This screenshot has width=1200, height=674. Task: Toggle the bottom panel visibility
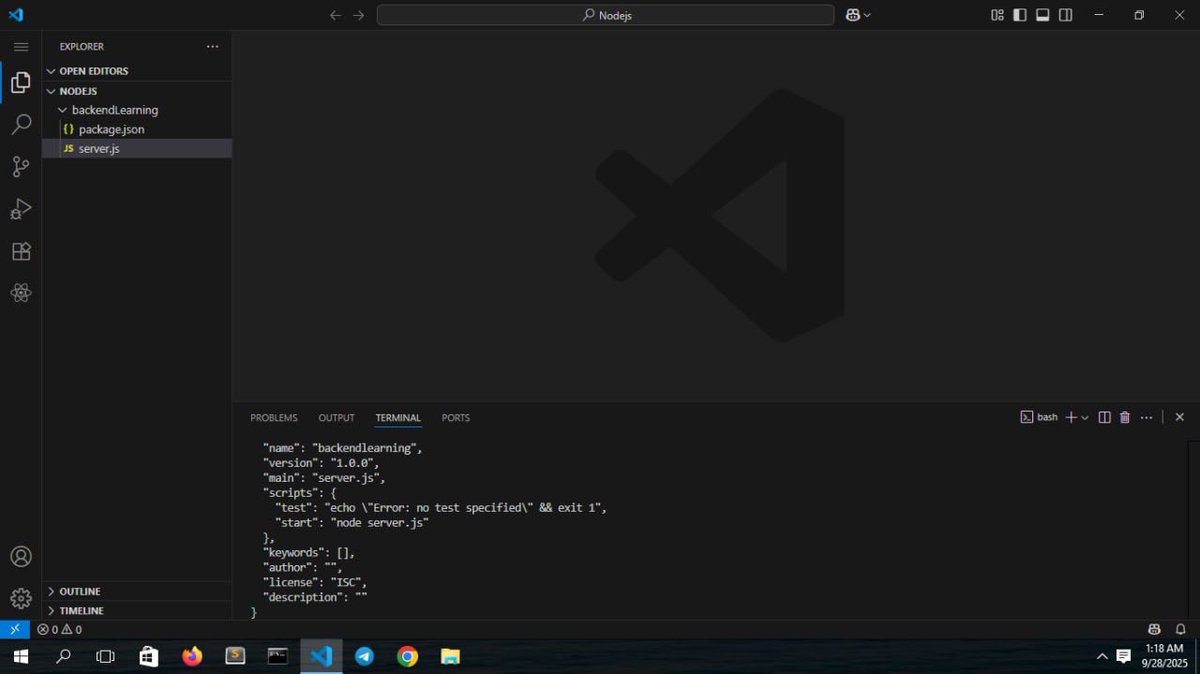[x=1043, y=15]
